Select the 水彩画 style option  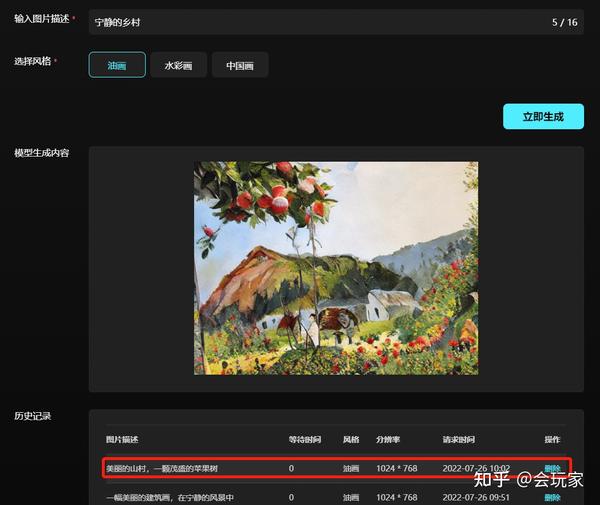tap(178, 65)
